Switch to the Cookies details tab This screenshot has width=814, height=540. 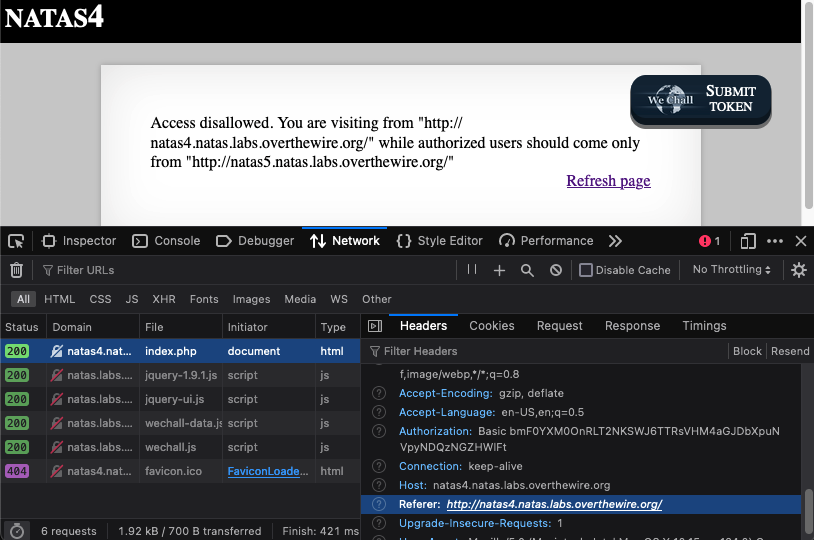(x=492, y=326)
